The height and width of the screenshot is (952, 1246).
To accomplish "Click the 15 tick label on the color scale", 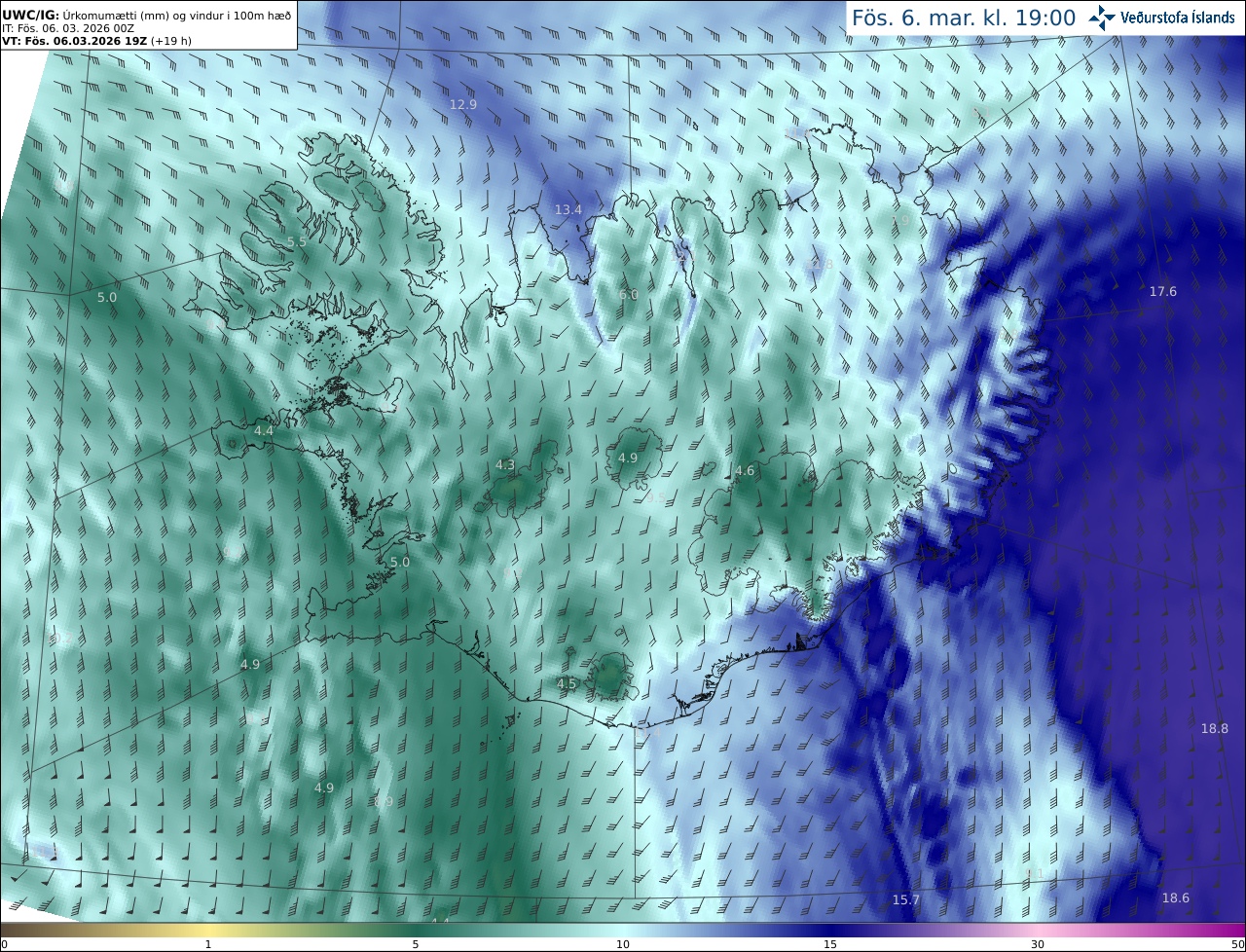I will (830, 944).
